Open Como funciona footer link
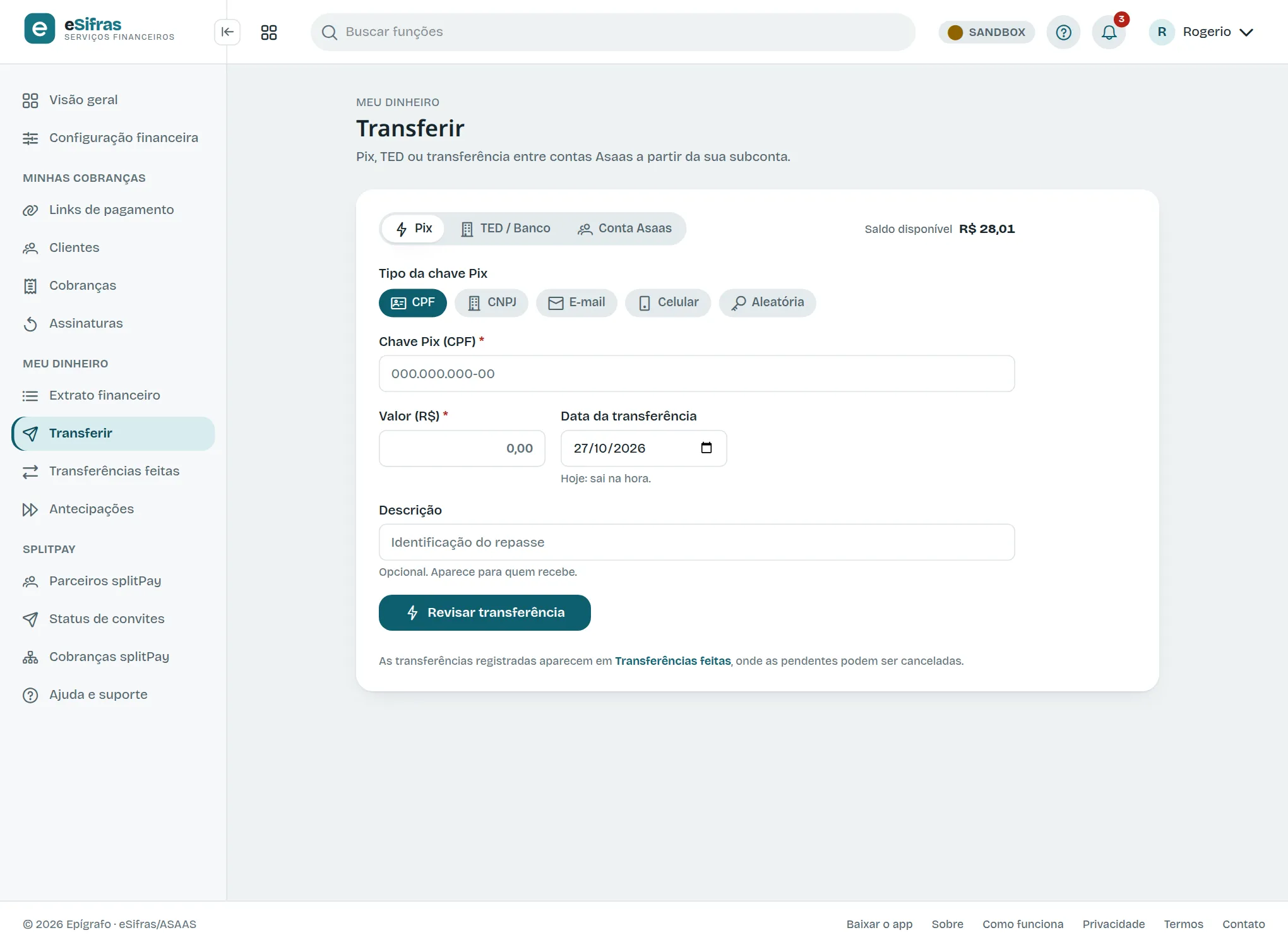Image resolution: width=1288 pixels, height=947 pixels. [1023, 924]
